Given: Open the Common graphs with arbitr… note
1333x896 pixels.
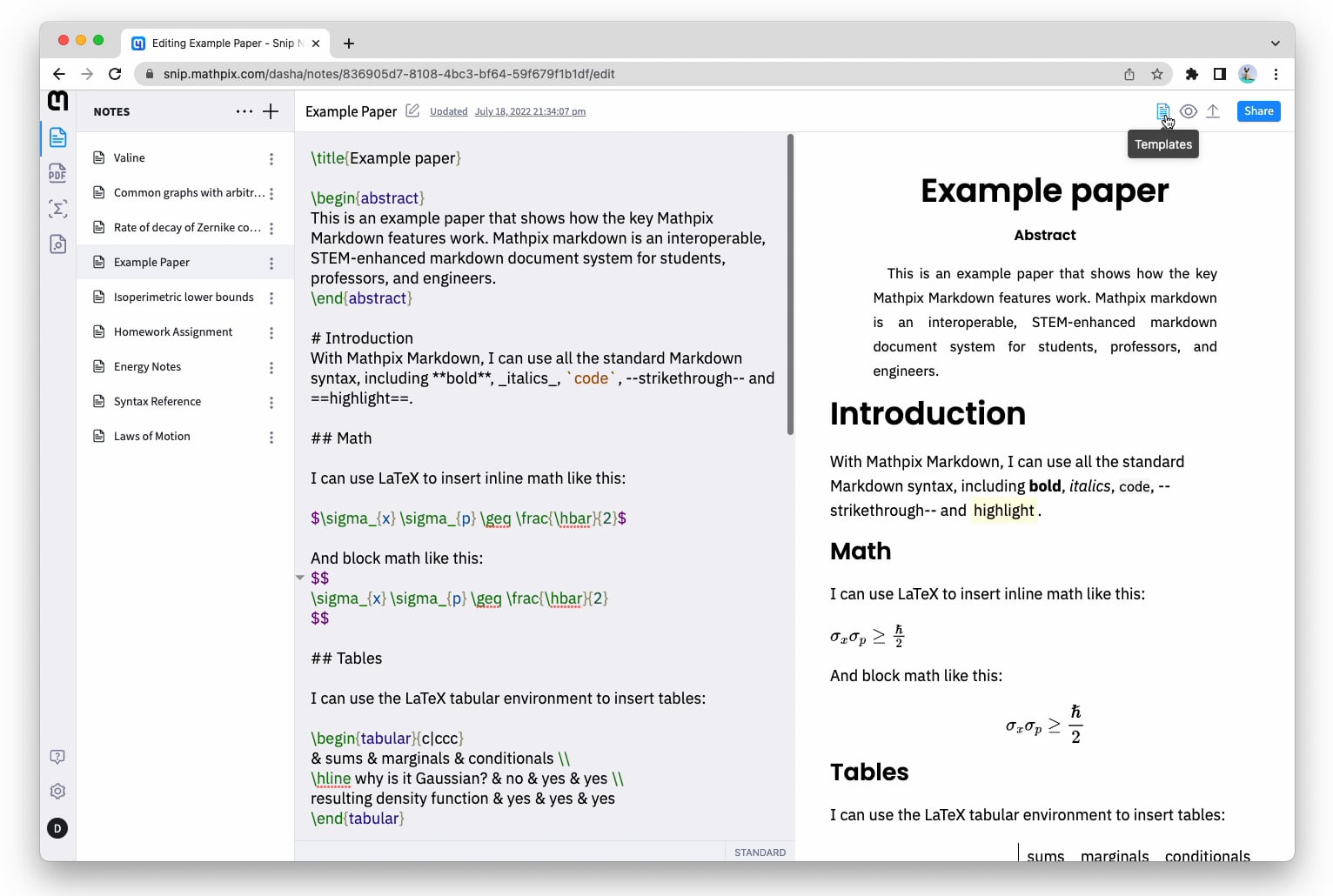Looking at the screenshot, I should click(185, 193).
